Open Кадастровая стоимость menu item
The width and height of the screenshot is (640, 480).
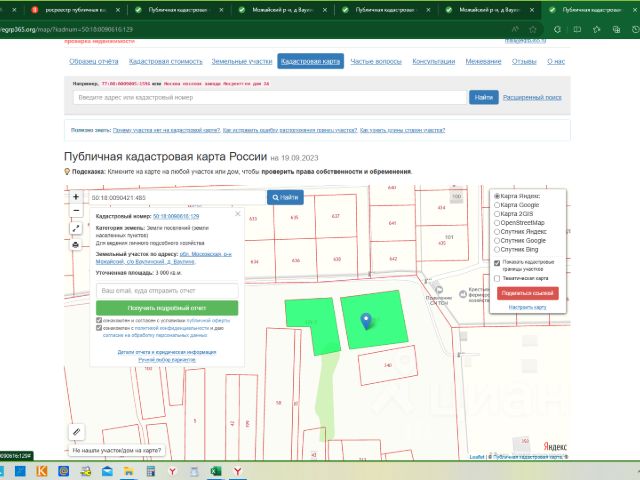(165, 61)
